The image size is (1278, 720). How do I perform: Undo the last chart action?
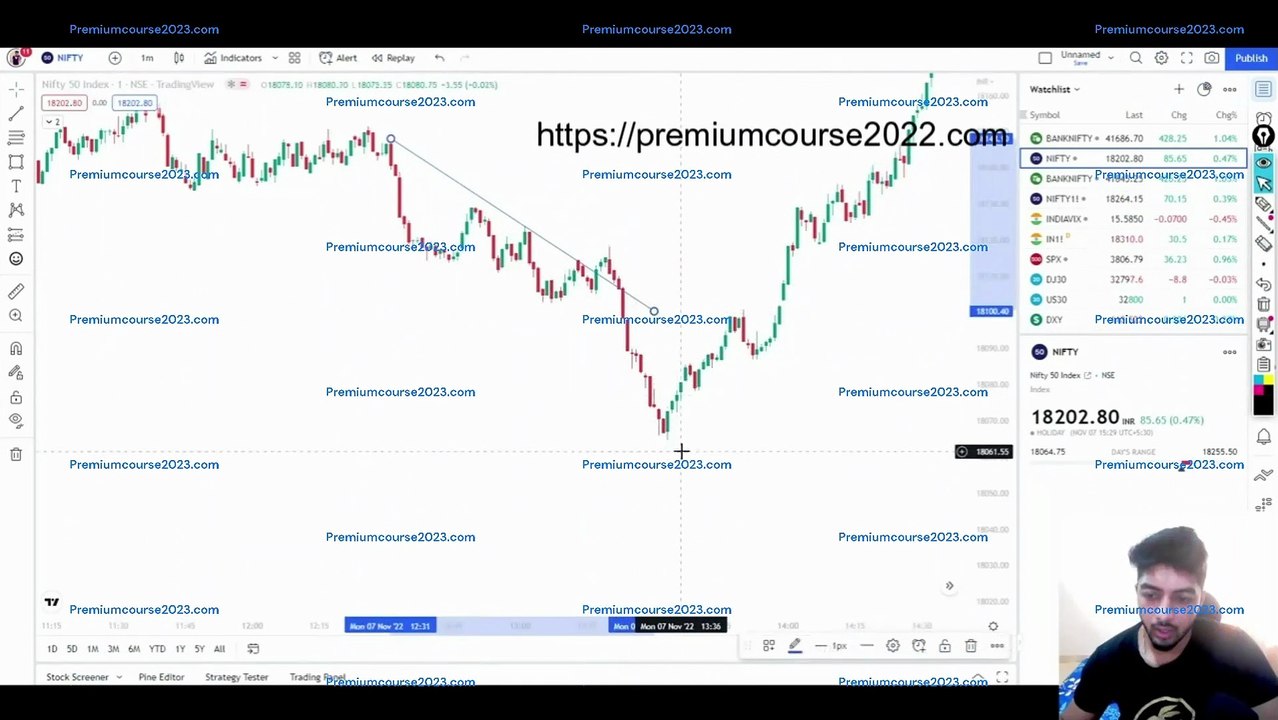[439, 58]
